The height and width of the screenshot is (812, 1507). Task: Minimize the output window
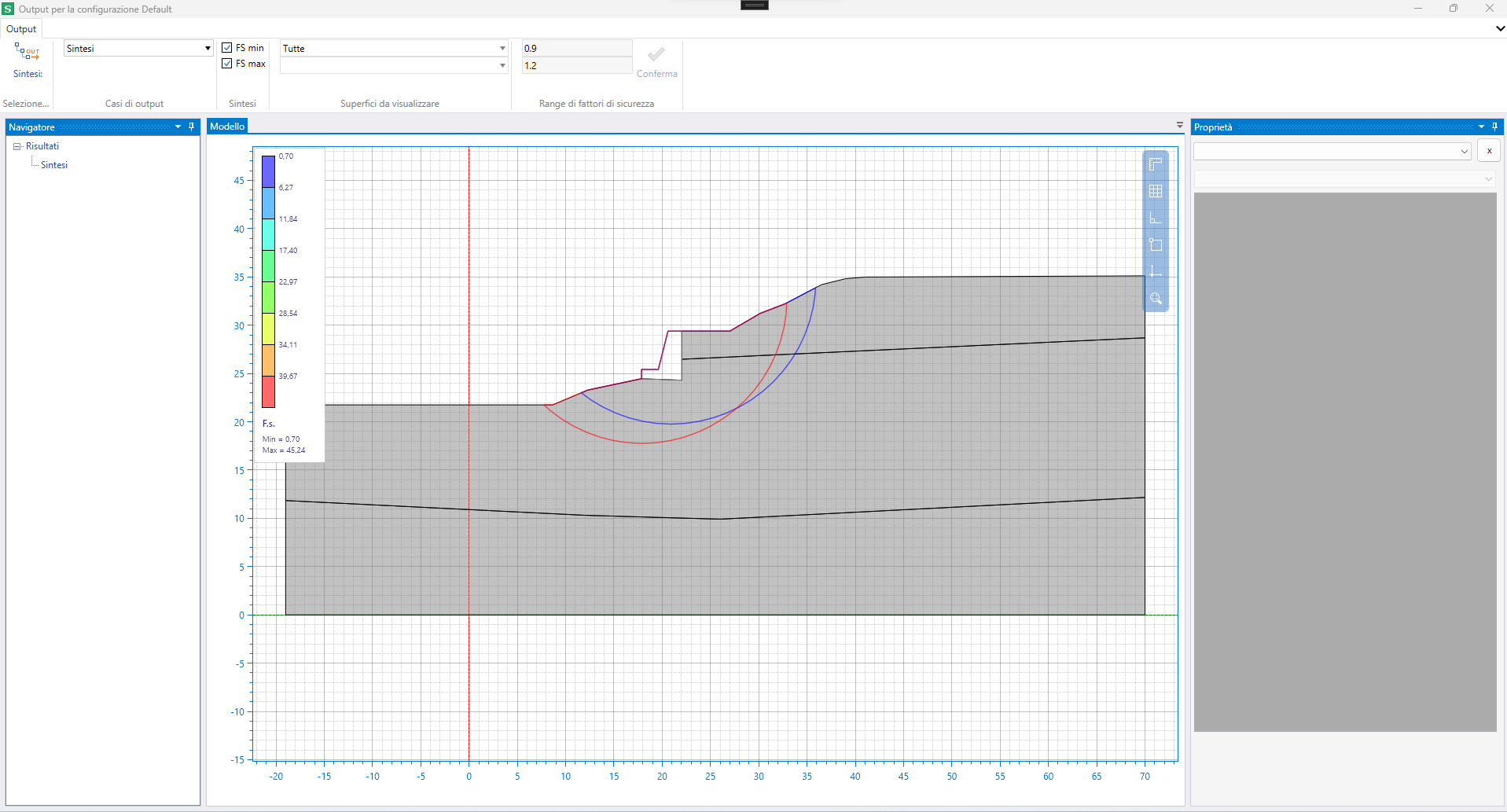[1418, 9]
